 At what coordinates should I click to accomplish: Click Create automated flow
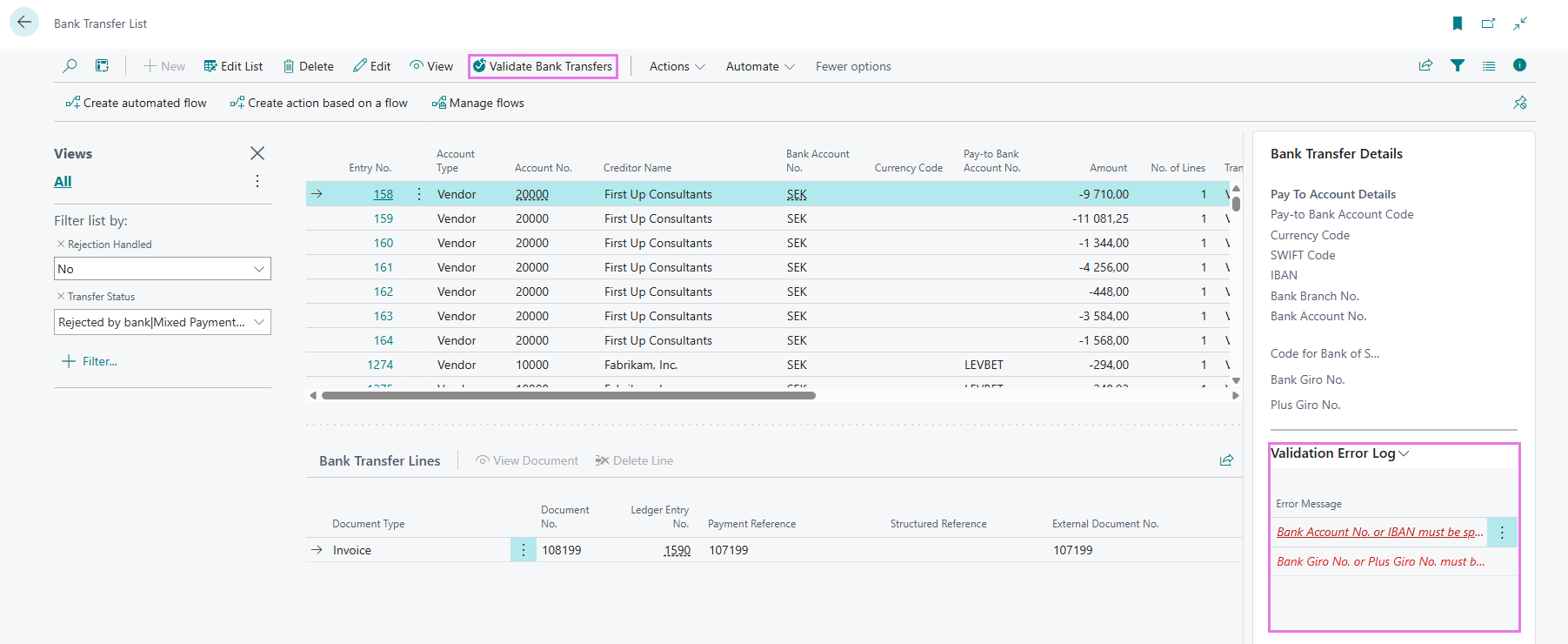[137, 103]
